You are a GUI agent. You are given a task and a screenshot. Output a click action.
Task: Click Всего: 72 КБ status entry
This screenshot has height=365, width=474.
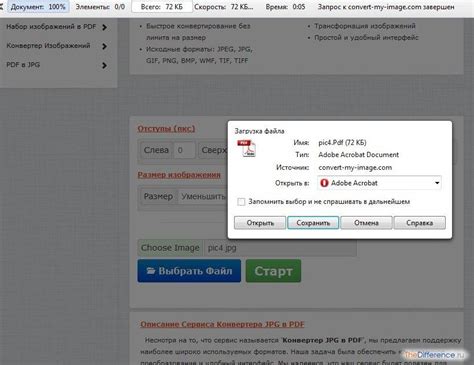coord(162,7)
